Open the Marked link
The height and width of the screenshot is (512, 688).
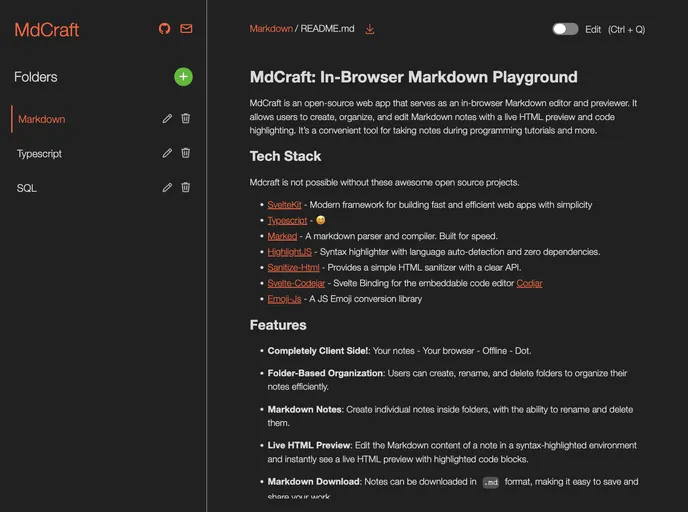[x=282, y=236]
